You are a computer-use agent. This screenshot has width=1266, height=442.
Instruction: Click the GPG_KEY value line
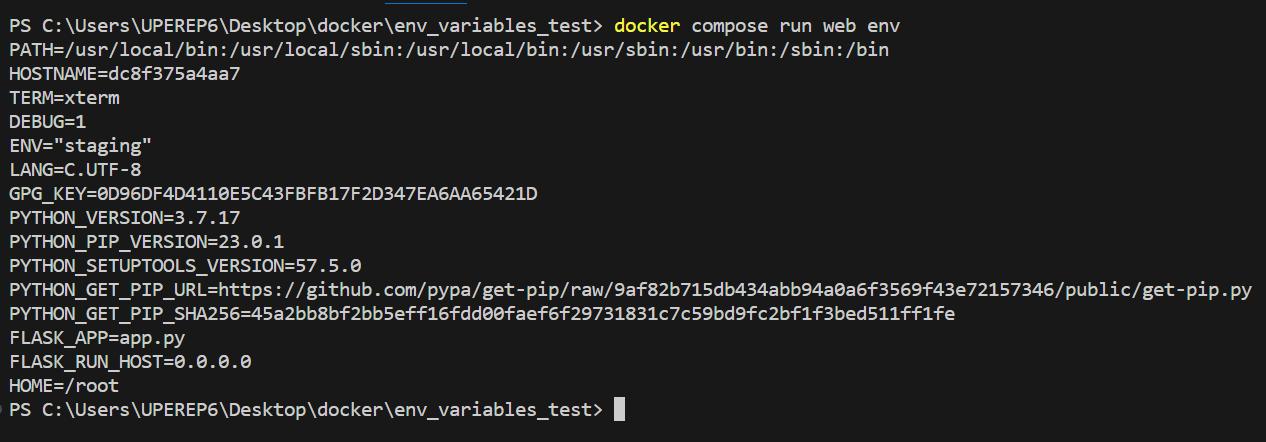273,193
